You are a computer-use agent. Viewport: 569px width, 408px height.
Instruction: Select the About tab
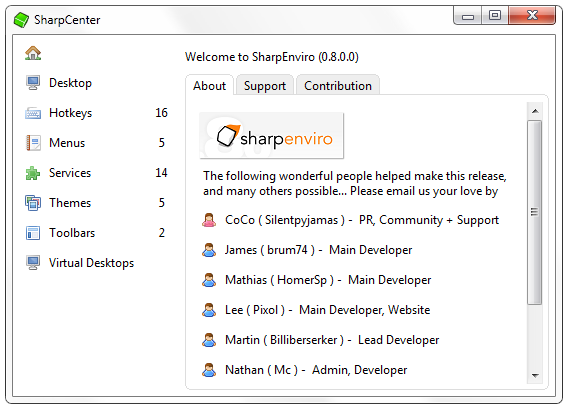pos(209,86)
